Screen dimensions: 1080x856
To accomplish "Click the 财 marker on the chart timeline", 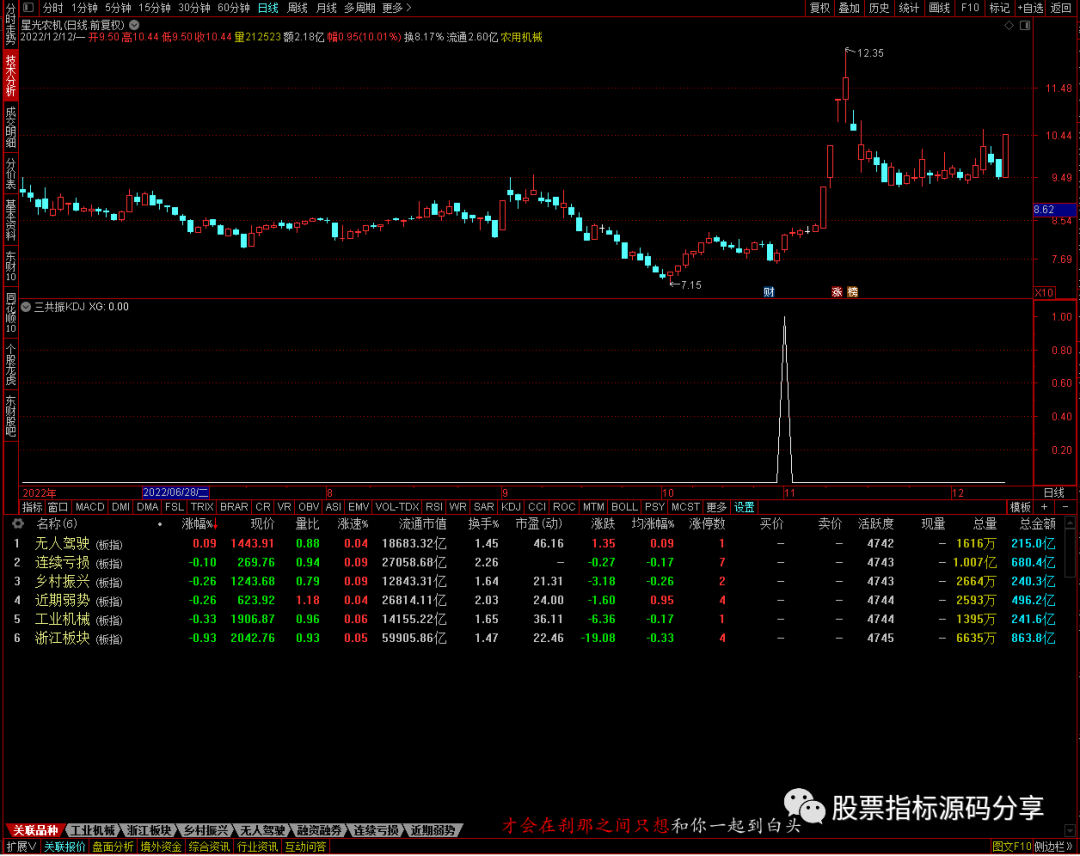I will click(x=769, y=292).
